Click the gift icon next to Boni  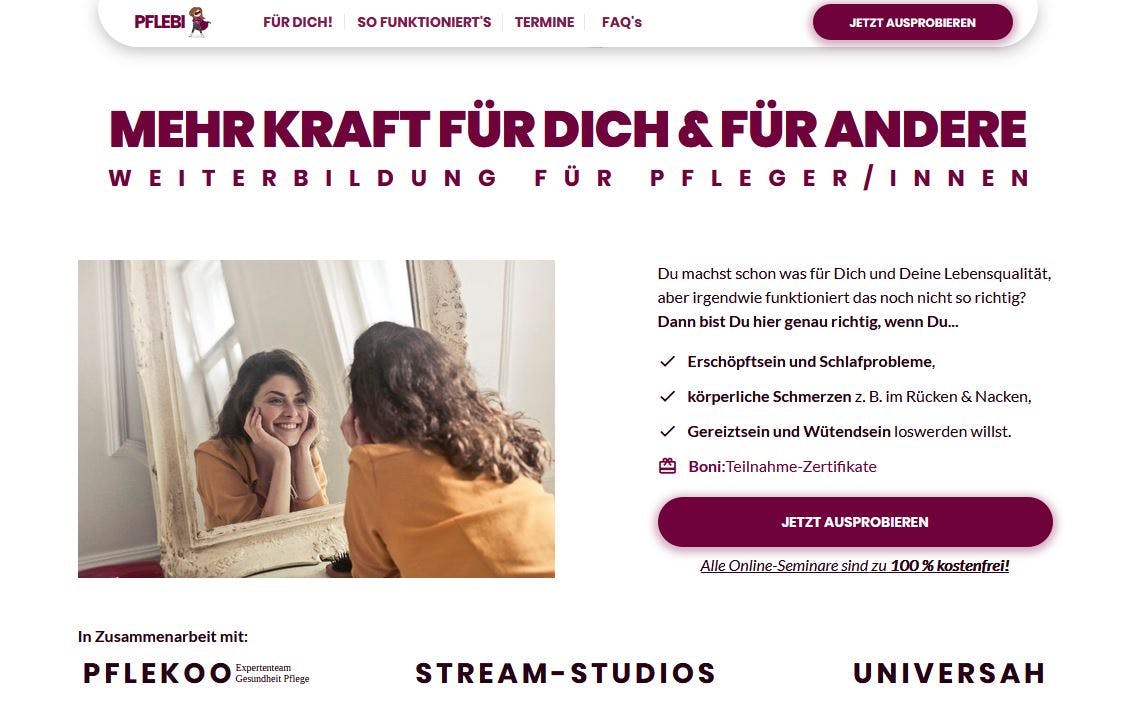tap(667, 466)
